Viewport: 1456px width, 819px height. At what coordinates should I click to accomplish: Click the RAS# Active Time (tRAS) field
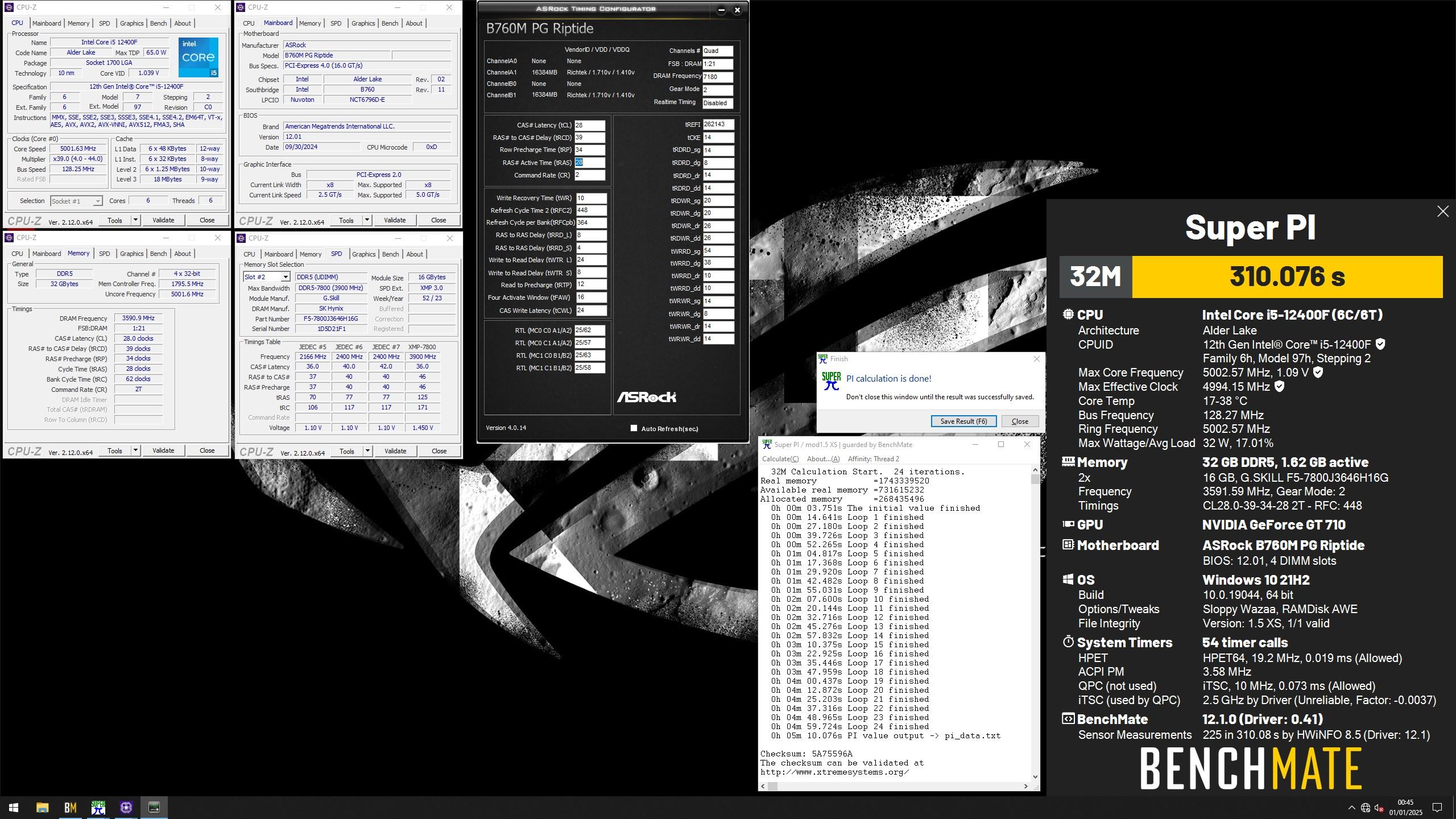pos(590,162)
